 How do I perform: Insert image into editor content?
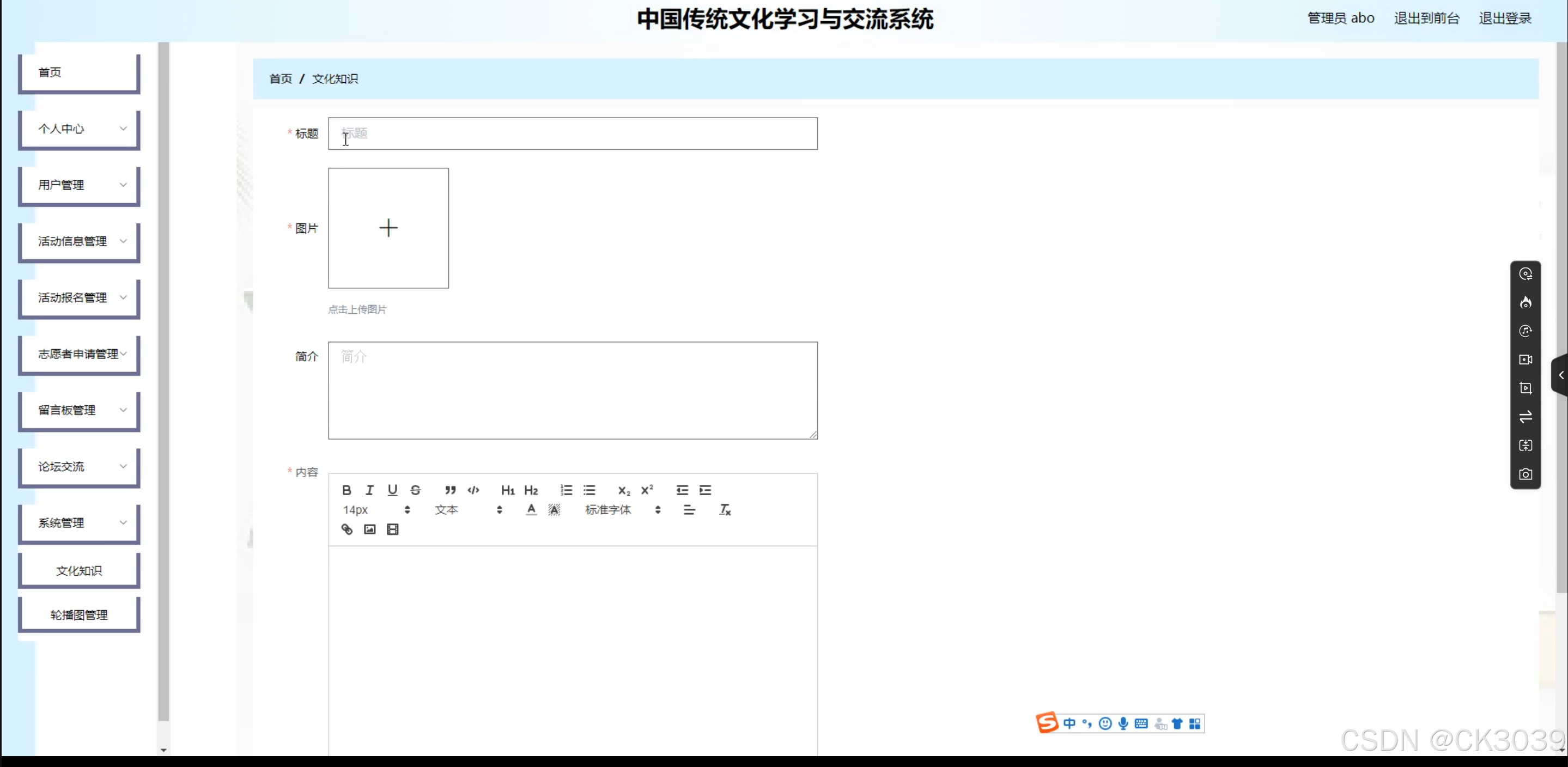(x=369, y=529)
